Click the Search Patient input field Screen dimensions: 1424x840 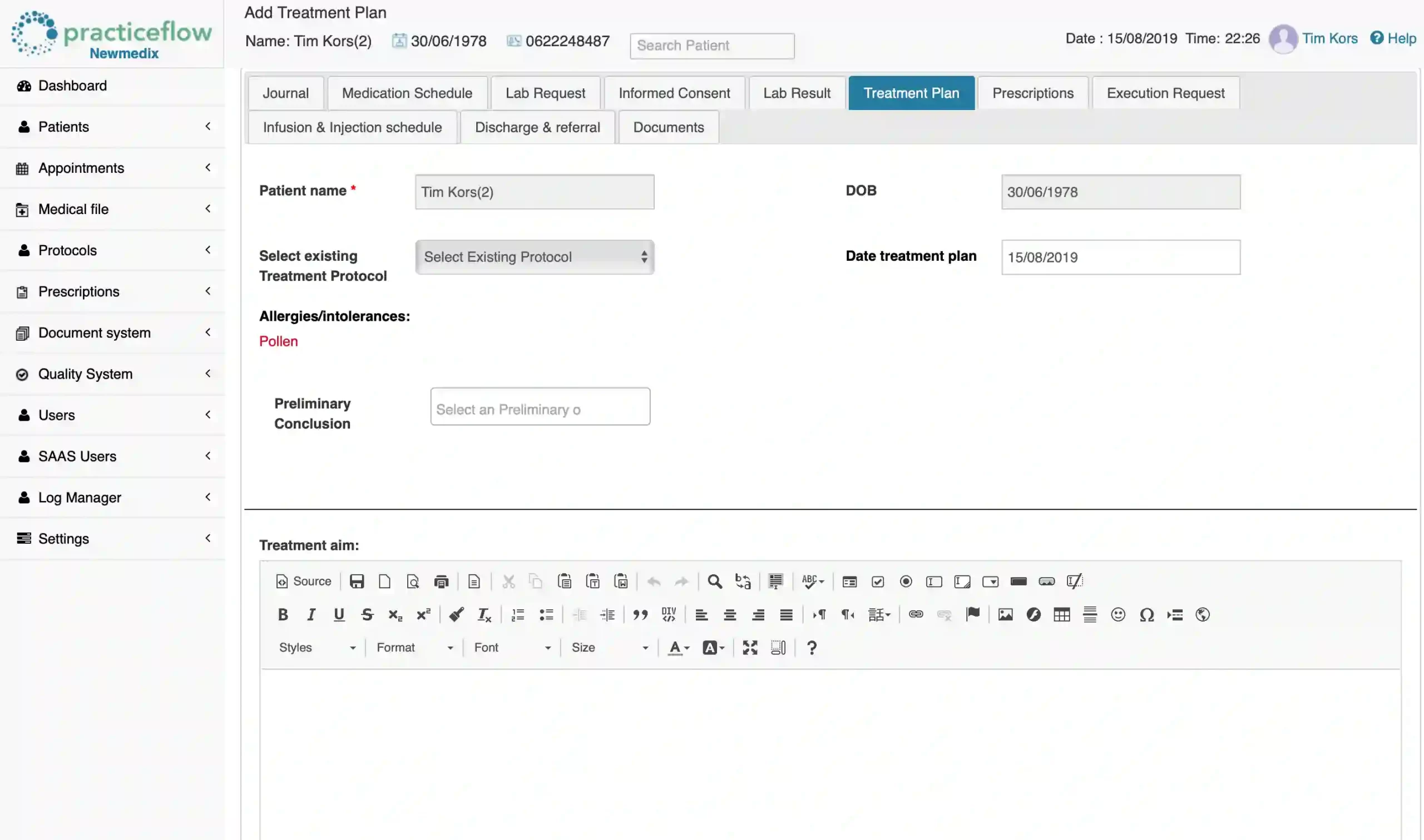tap(711, 45)
